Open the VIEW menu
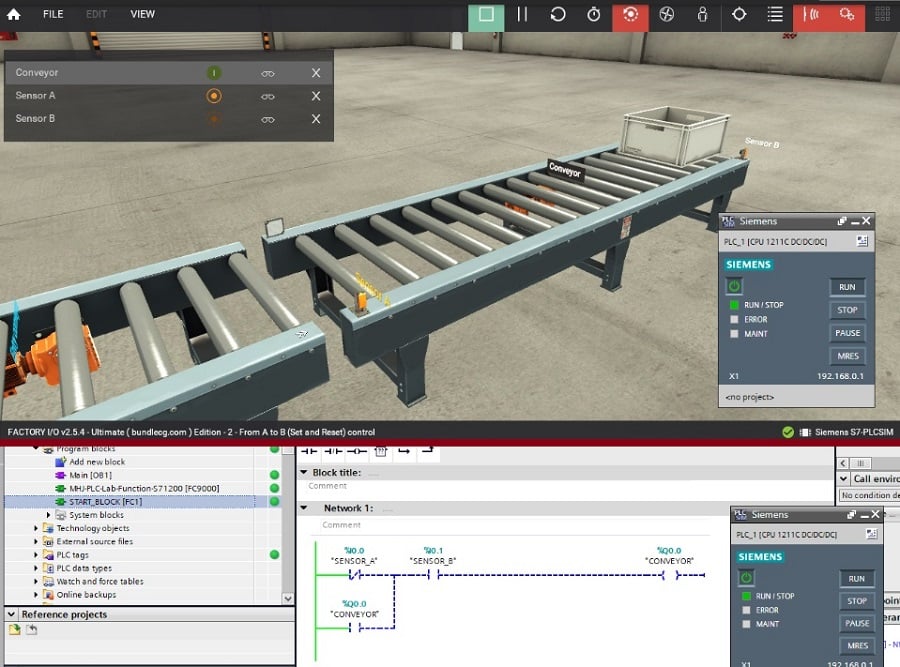 pos(142,14)
